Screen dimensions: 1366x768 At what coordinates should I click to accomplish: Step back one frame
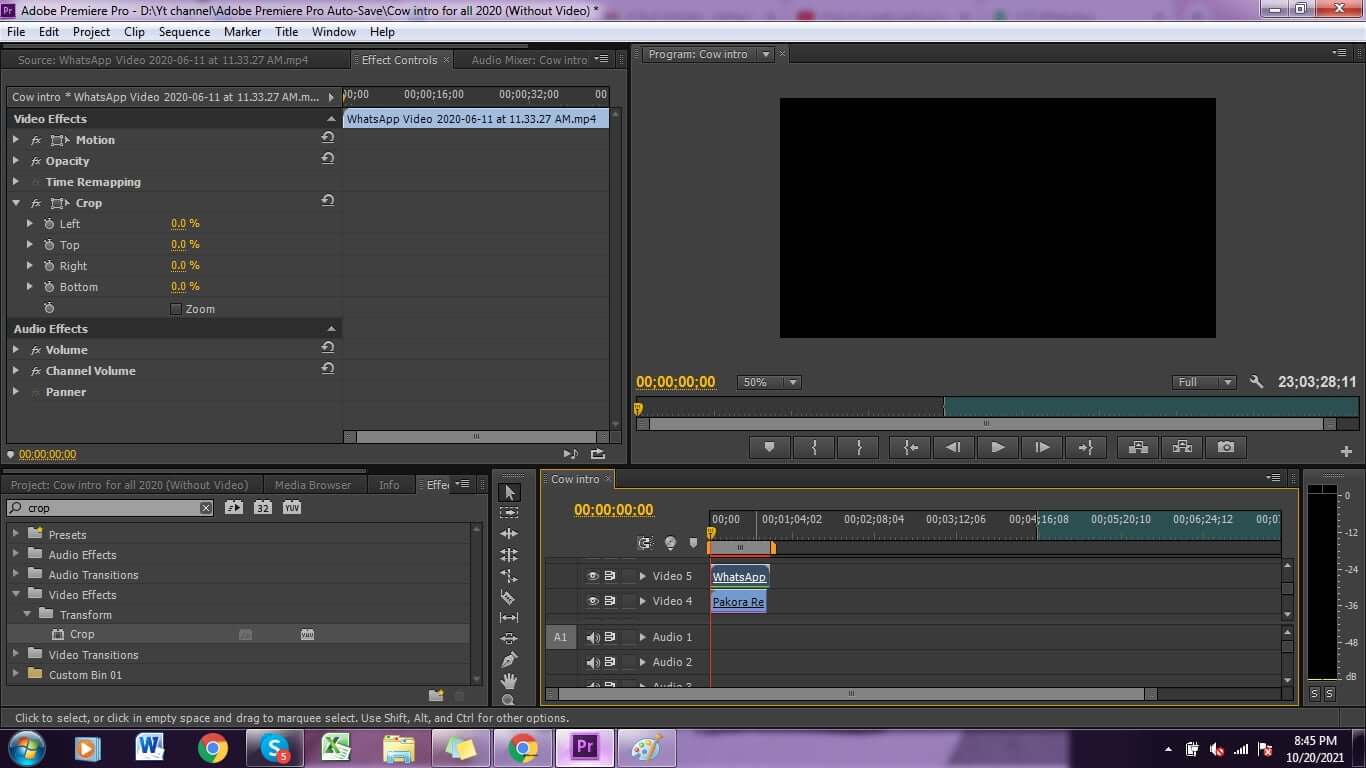pyautogui.click(x=954, y=447)
